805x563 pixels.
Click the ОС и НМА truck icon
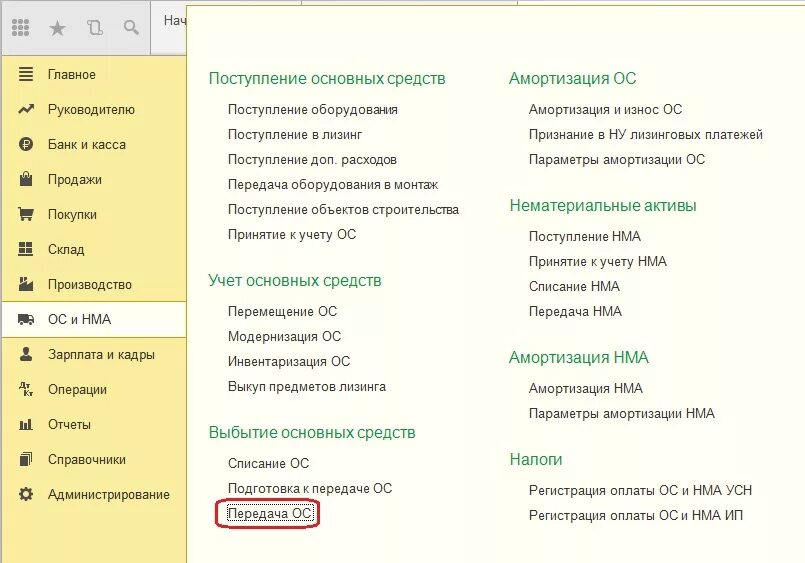26,319
